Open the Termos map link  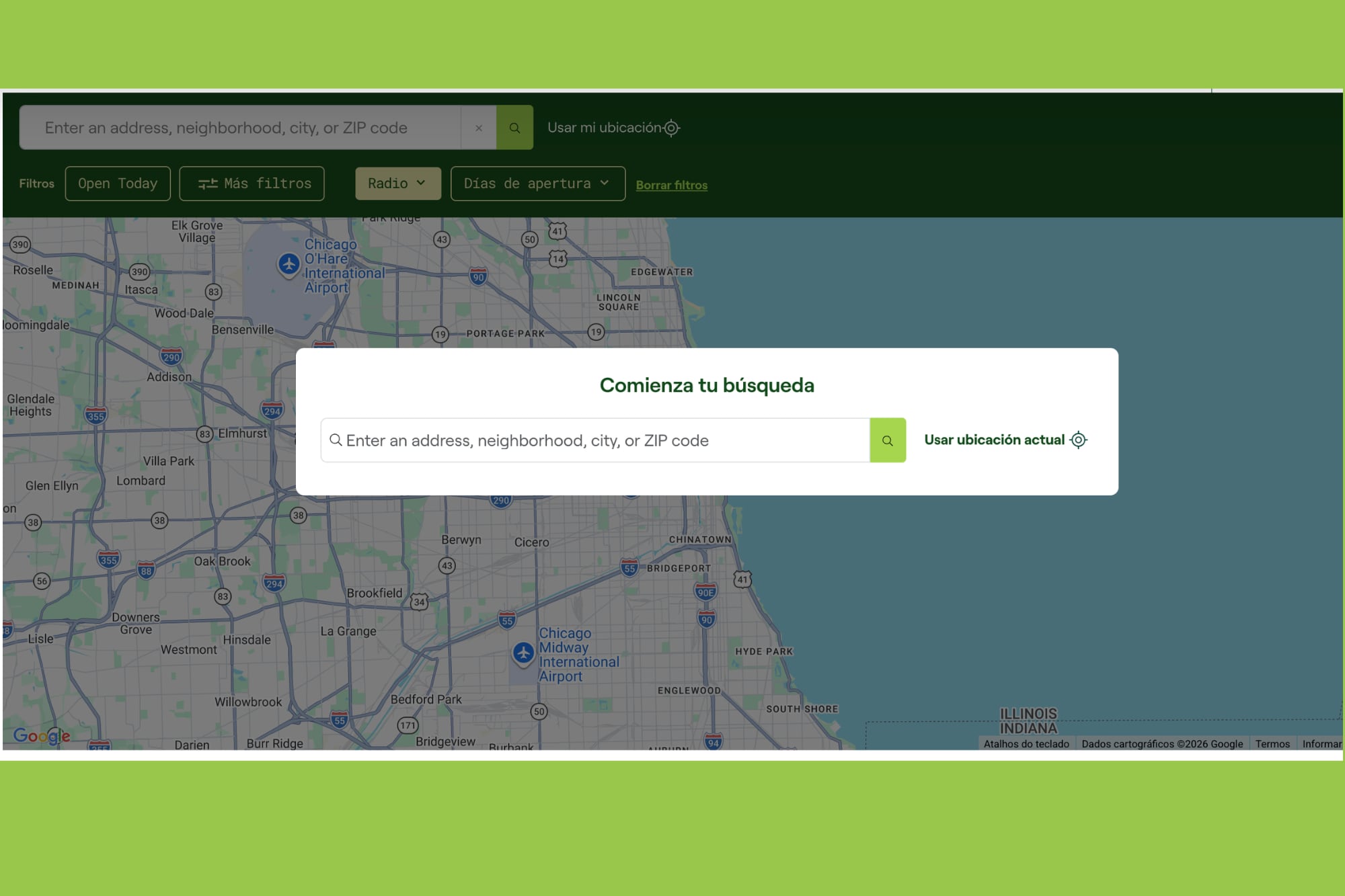[x=1272, y=743]
